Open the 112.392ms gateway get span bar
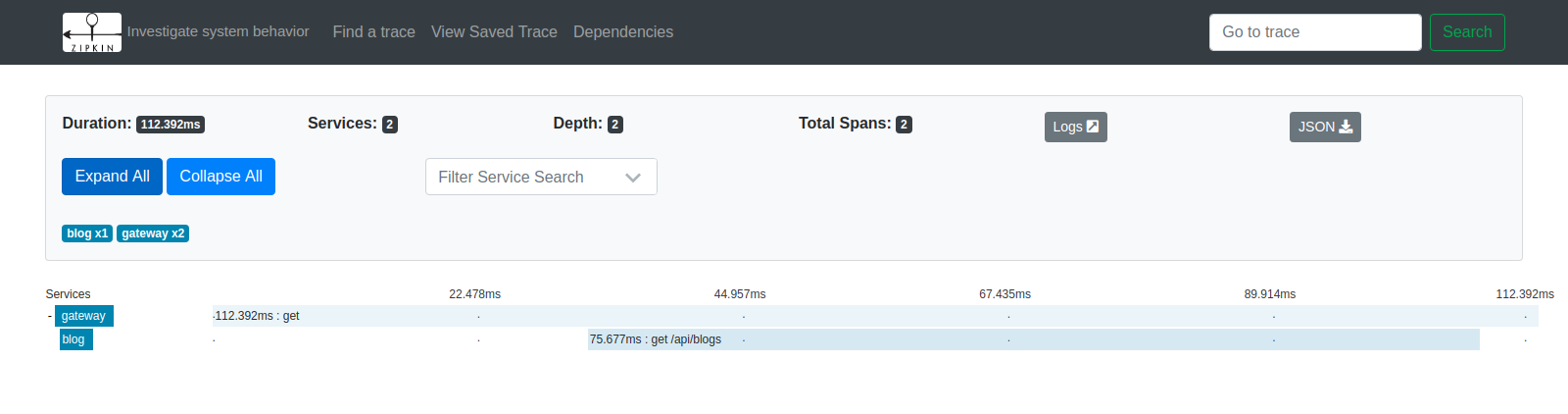 [874, 316]
